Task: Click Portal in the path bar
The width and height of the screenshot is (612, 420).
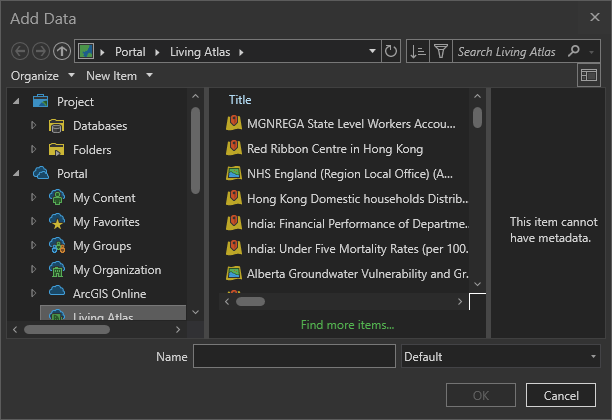Action: (130, 52)
